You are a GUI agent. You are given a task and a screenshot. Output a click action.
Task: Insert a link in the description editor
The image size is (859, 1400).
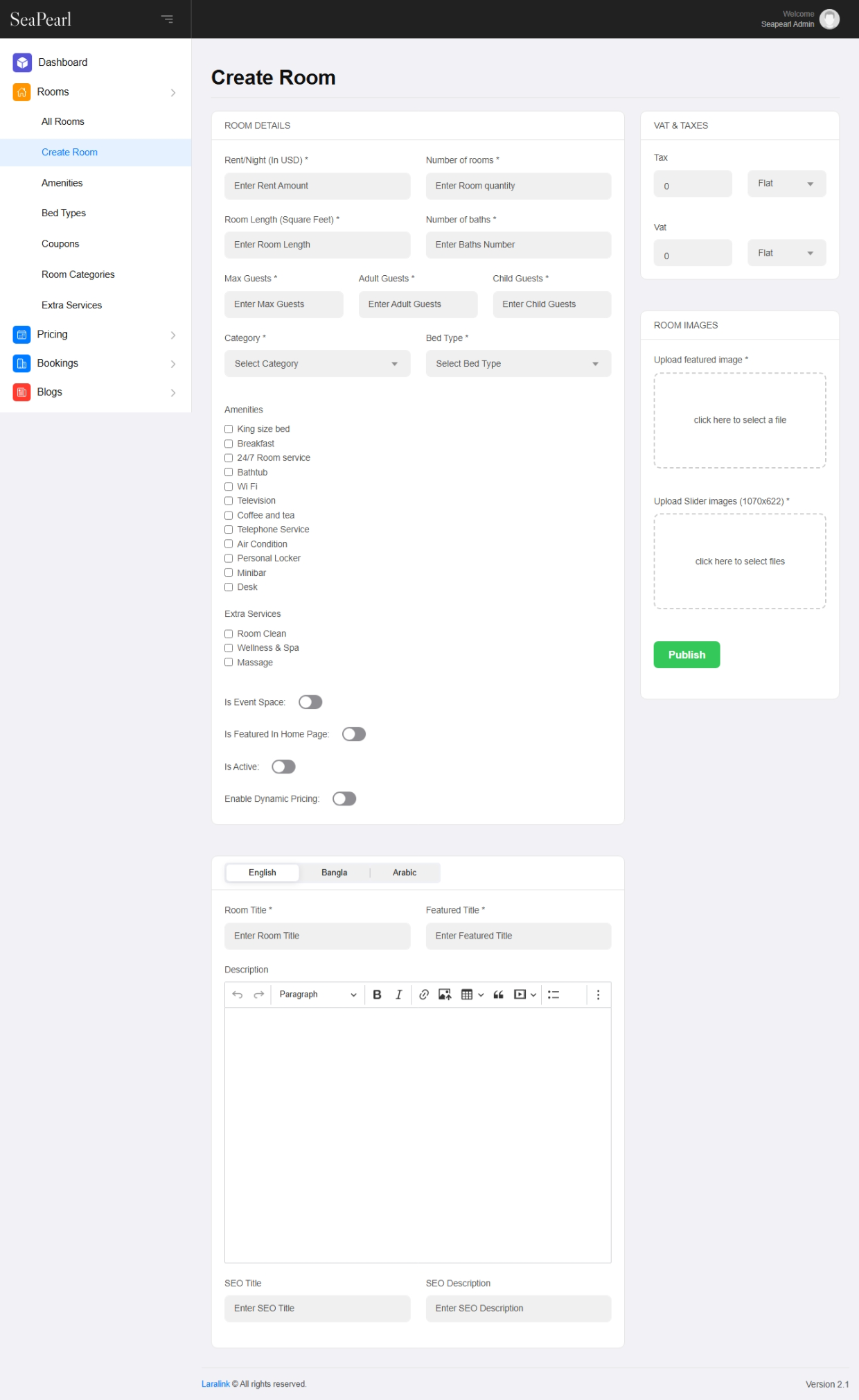tap(424, 995)
